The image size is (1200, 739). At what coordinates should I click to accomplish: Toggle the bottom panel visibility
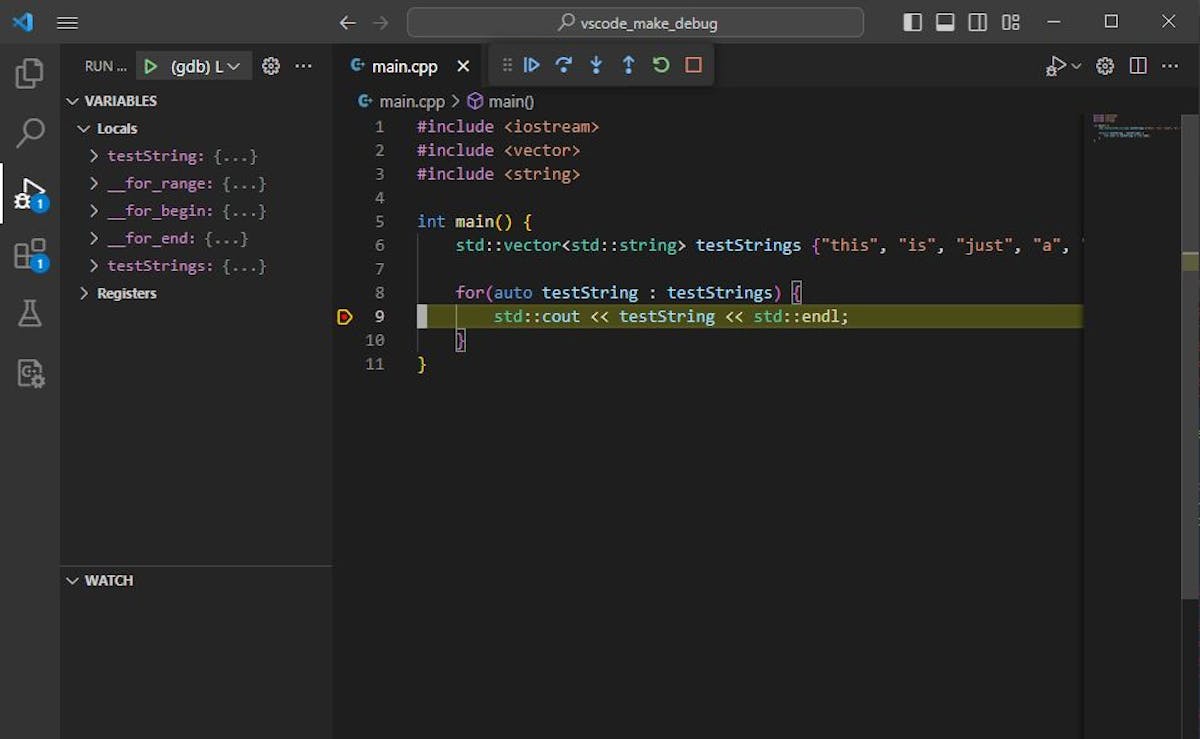tap(944, 21)
